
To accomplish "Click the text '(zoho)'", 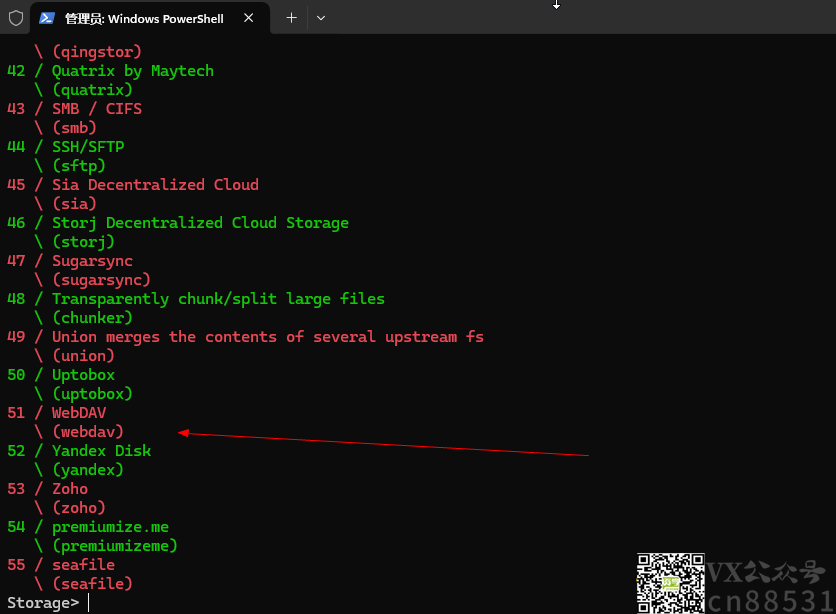I will (79, 508).
